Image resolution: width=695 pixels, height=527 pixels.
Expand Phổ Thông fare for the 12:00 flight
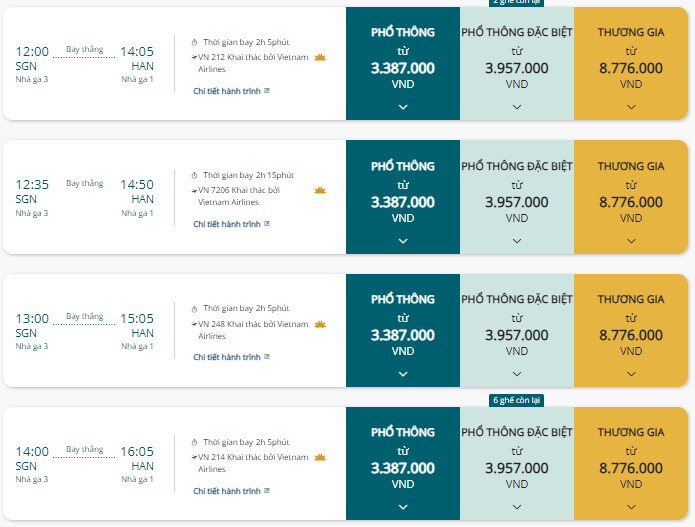click(x=403, y=107)
